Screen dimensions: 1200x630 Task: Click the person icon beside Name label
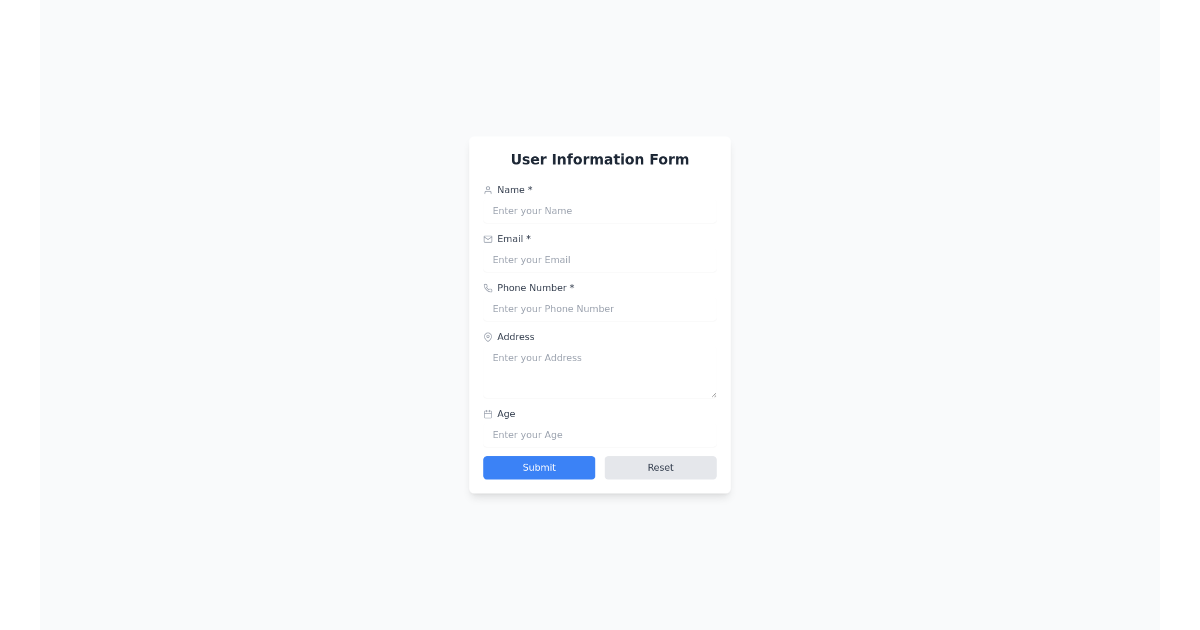[x=487, y=190]
